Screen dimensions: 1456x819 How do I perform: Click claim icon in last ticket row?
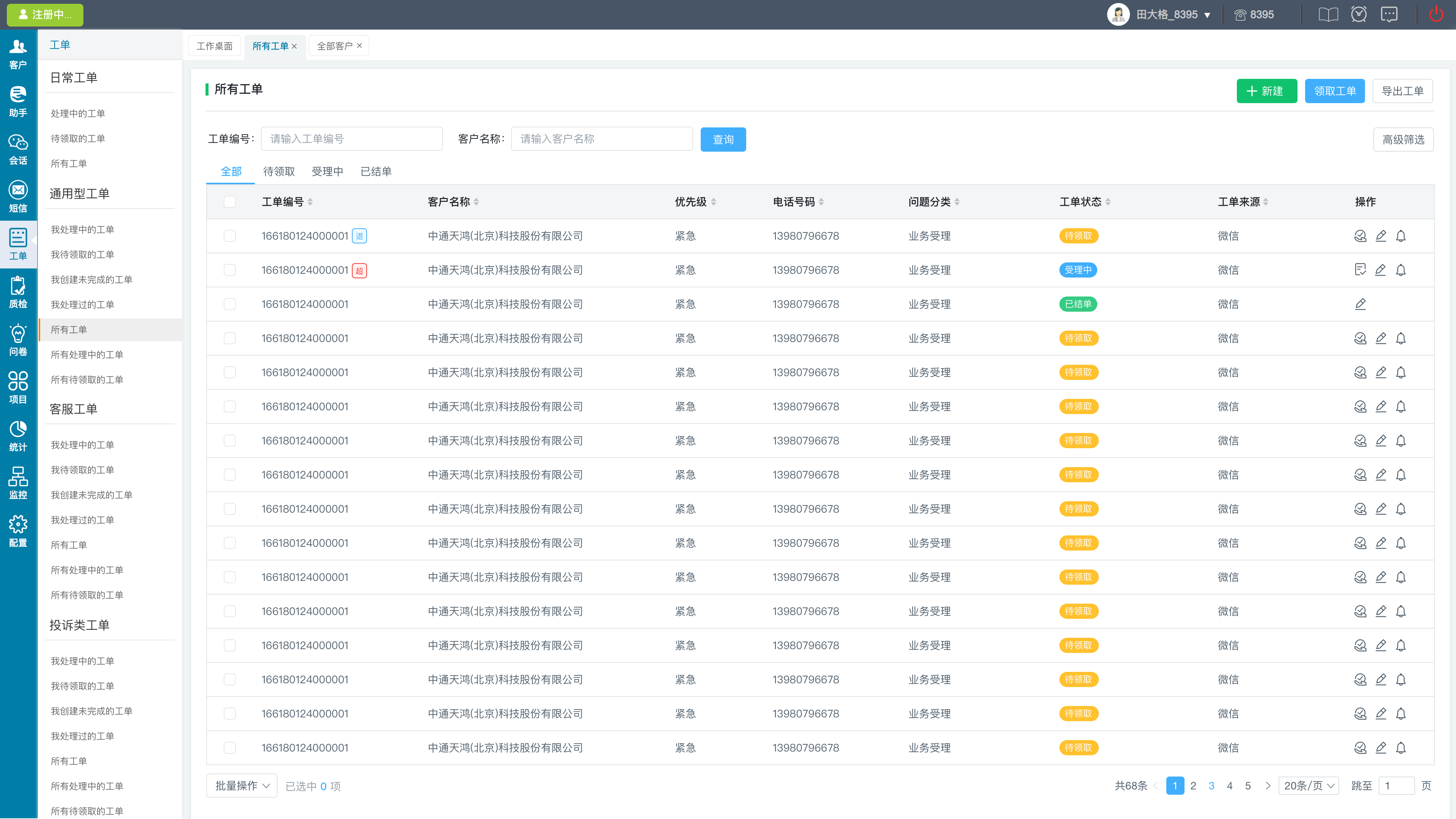(x=1360, y=748)
